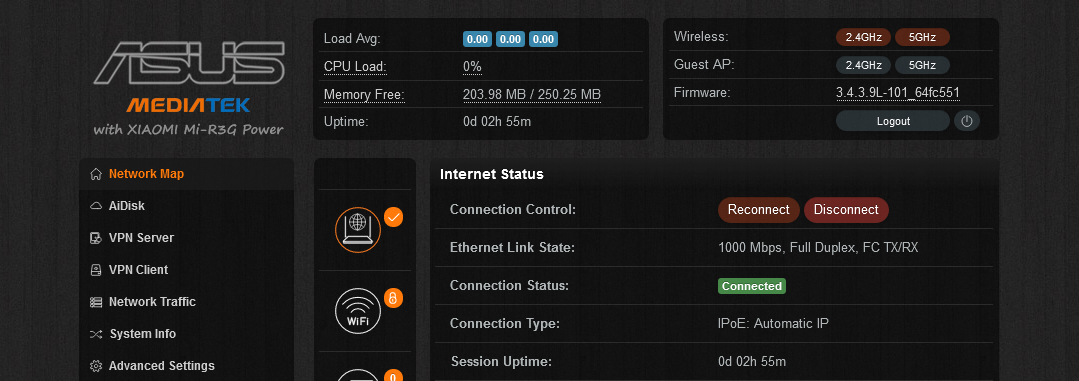
Task: Click the Disconnect button
Action: point(846,210)
